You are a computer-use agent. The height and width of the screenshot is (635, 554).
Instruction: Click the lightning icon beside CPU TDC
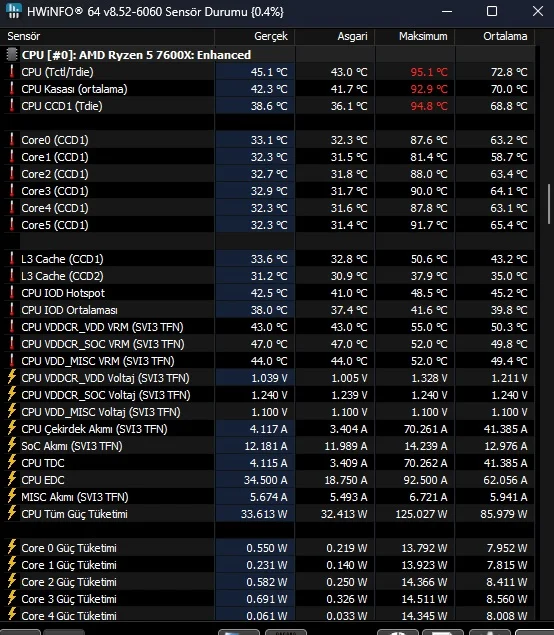pyautogui.click(x=12, y=463)
